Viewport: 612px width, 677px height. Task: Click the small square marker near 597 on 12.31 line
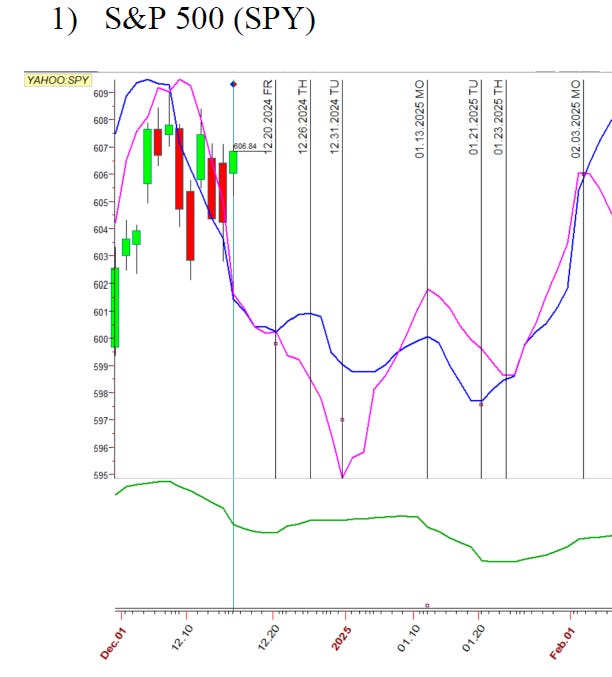point(342,420)
